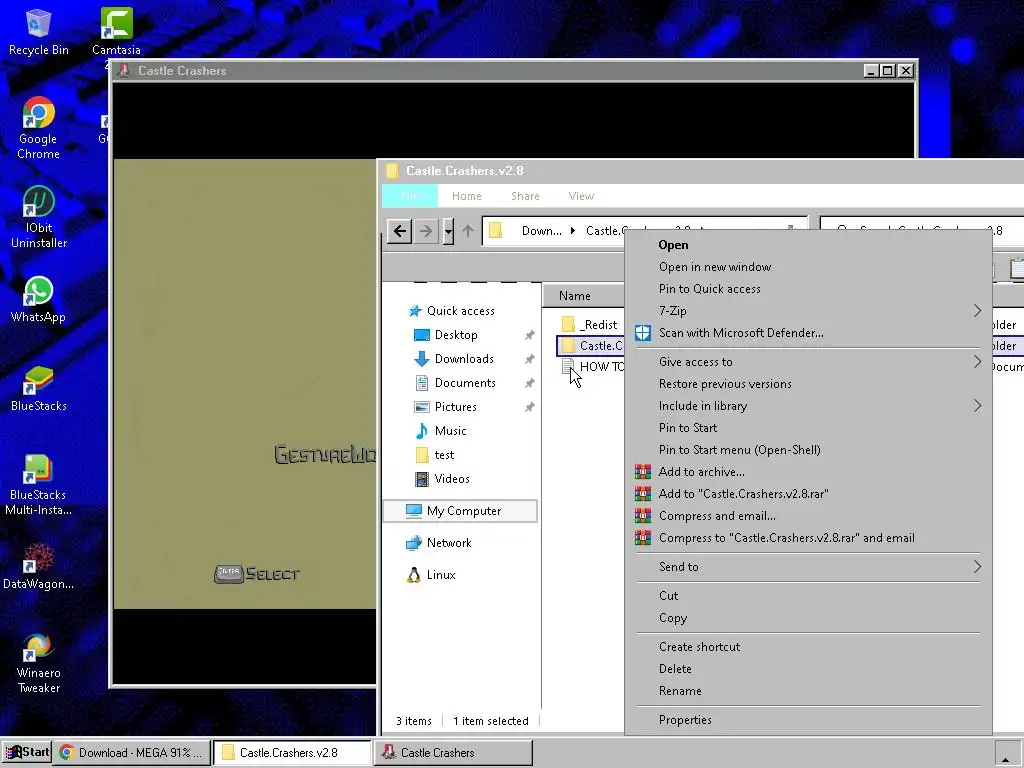Open DataWagon desktop shortcut
The width and height of the screenshot is (1024, 768).
point(39,566)
